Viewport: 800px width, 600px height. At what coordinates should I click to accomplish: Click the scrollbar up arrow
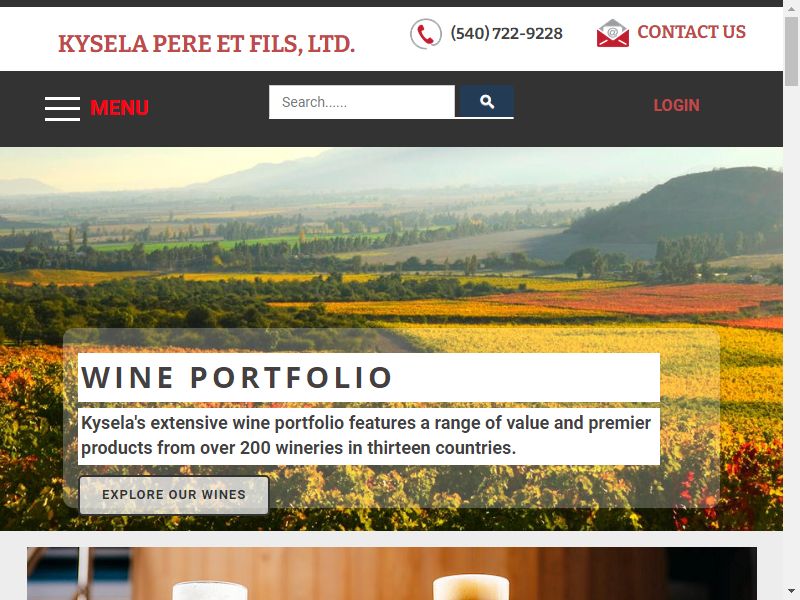[x=791, y=8]
